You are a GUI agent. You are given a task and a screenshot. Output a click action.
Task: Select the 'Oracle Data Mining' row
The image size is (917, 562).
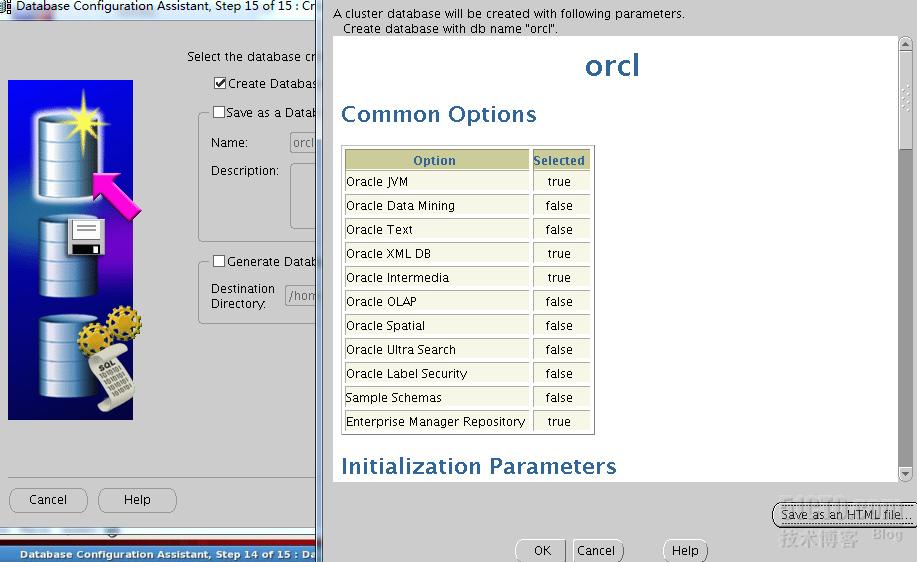click(467, 206)
